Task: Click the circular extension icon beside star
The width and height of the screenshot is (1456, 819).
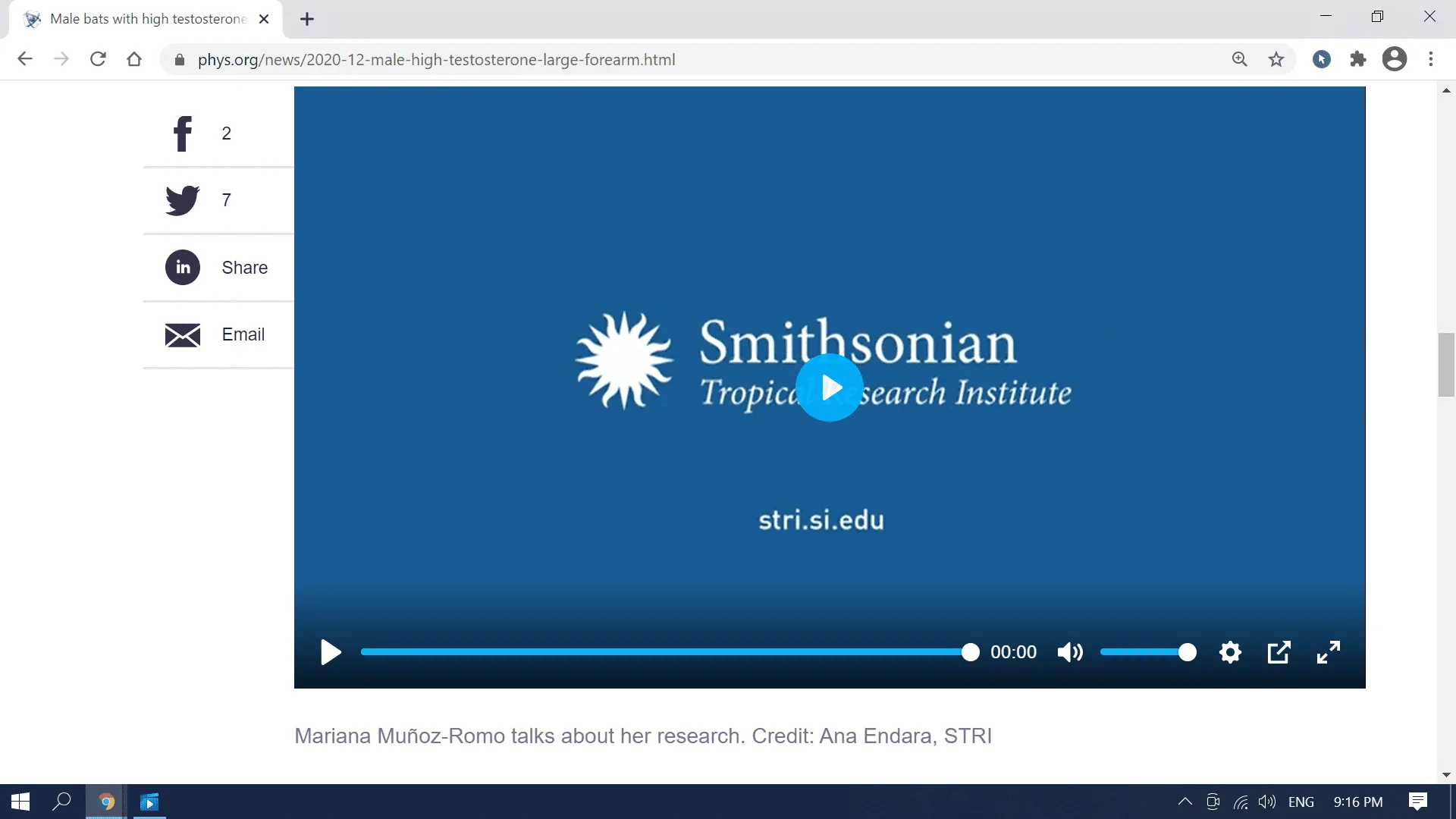Action: [x=1322, y=59]
